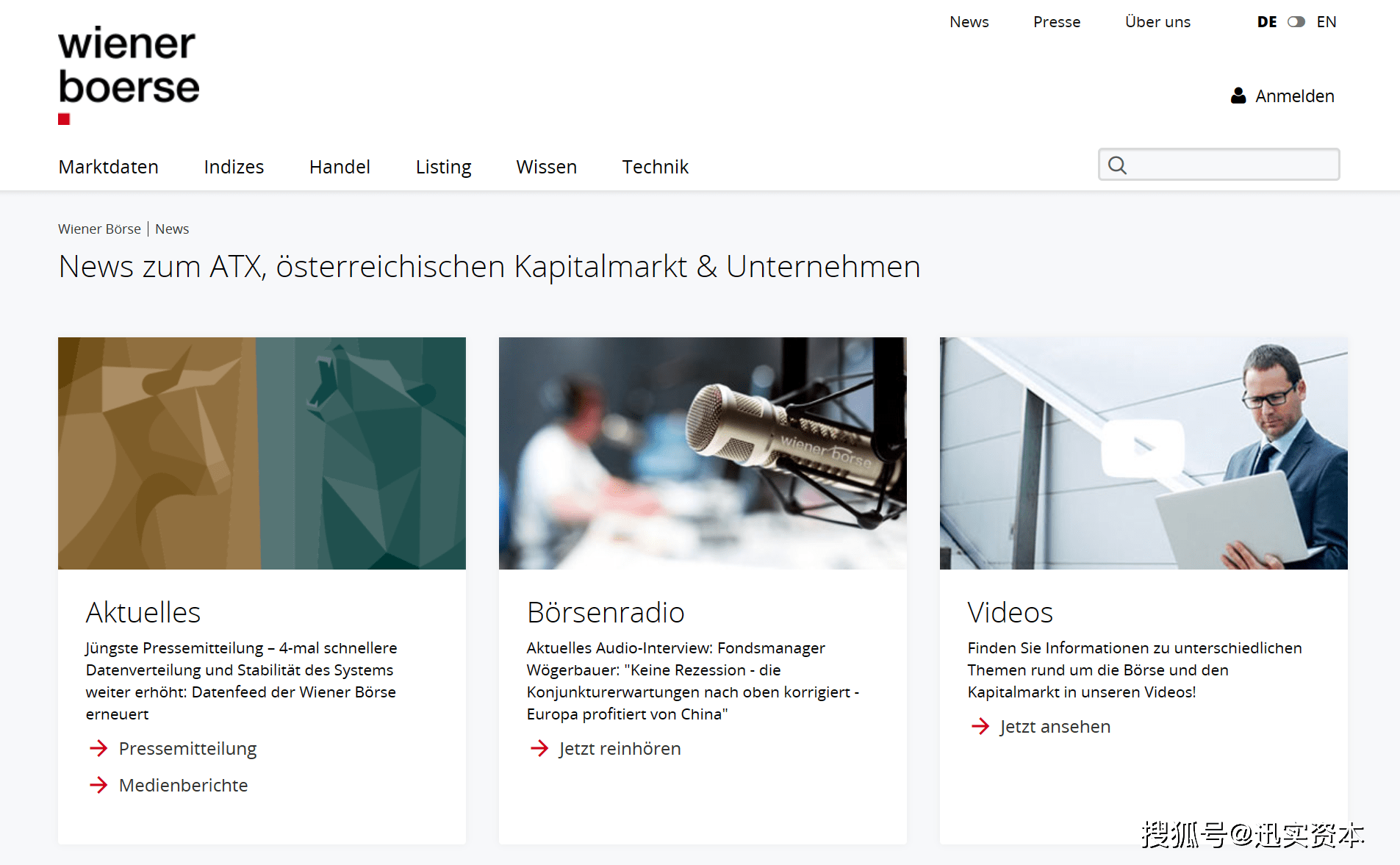Image resolution: width=1400 pixels, height=865 pixels.
Task: Open the Presse link in the header
Action: click(1057, 22)
